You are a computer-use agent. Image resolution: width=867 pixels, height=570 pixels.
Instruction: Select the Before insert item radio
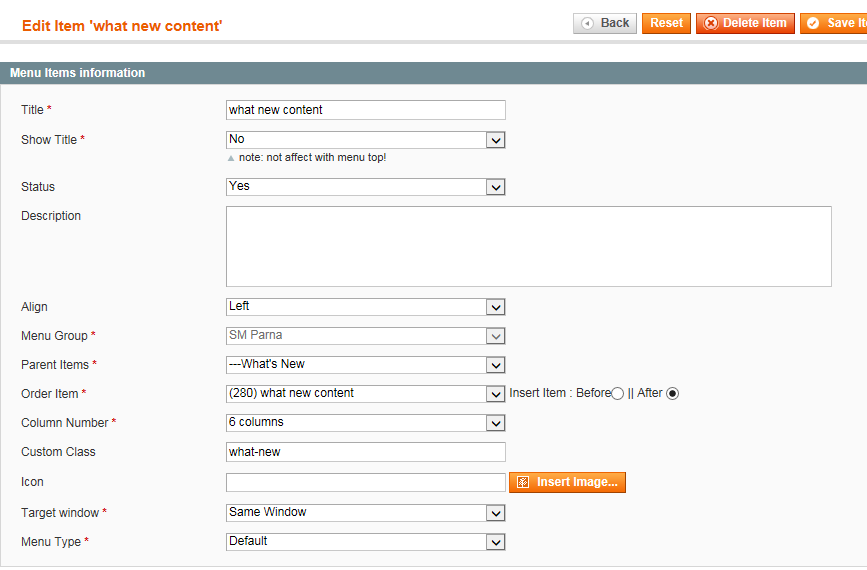(617, 393)
